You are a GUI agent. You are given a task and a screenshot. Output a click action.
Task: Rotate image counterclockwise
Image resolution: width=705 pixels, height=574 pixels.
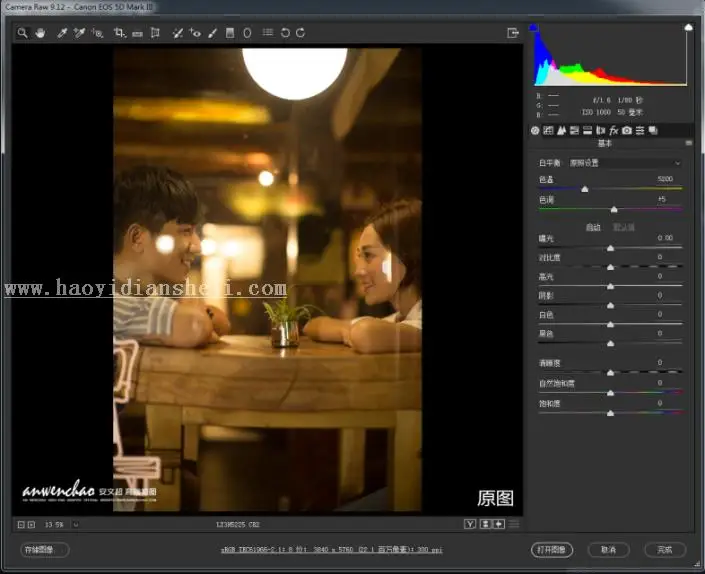pyautogui.click(x=285, y=33)
